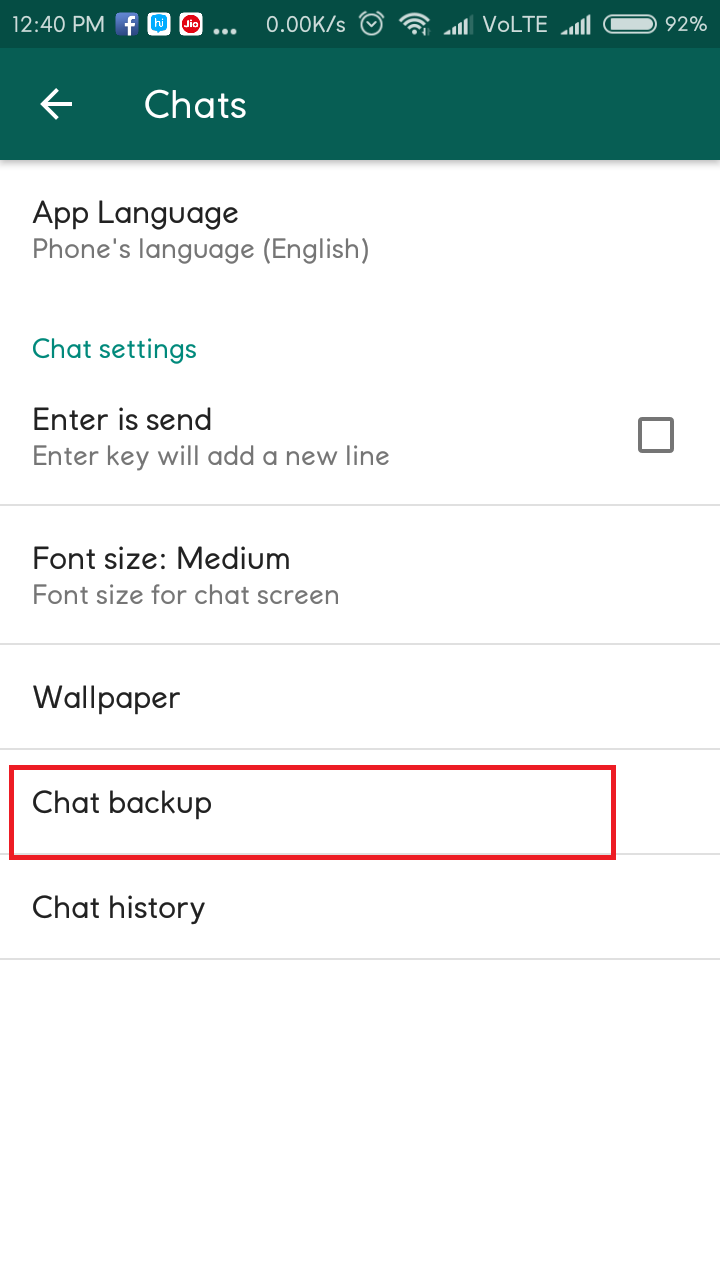Tap the alarm clock status icon
720x1280 pixels.
(x=371, y=24)
